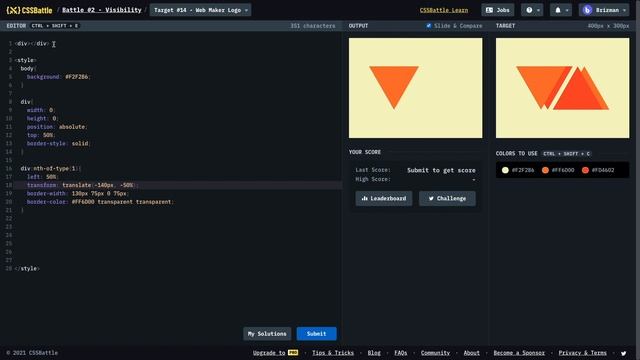Click the transform: translate code line
Viewport: 640px width, 360px height.
82,185
